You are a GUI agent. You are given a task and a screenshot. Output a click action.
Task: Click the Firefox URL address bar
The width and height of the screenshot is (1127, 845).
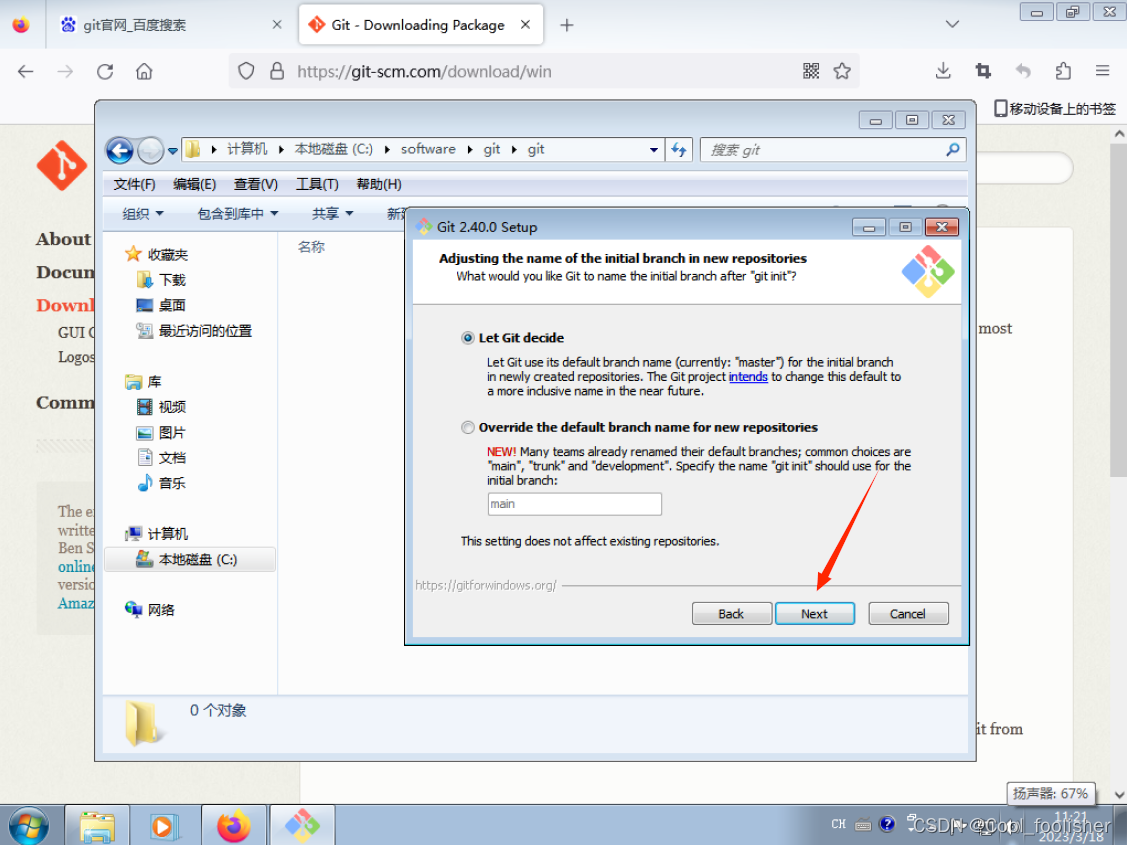pos(543,71)
